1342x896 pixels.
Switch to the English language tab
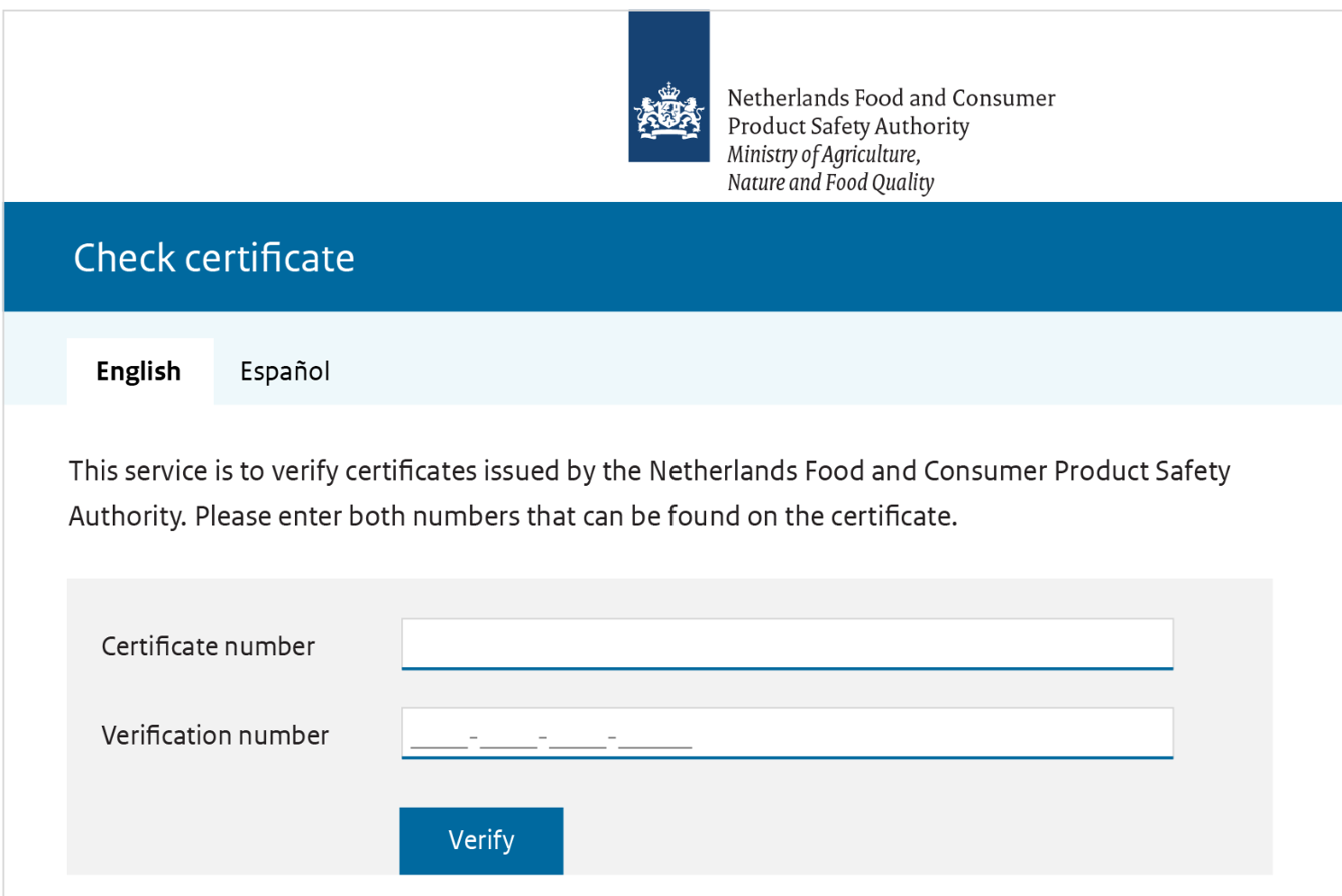[x=140, y=371]
